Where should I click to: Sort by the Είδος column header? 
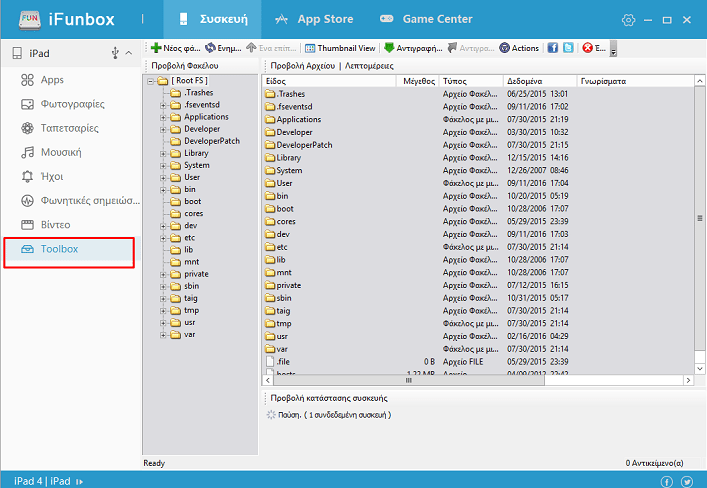point(329,81)
